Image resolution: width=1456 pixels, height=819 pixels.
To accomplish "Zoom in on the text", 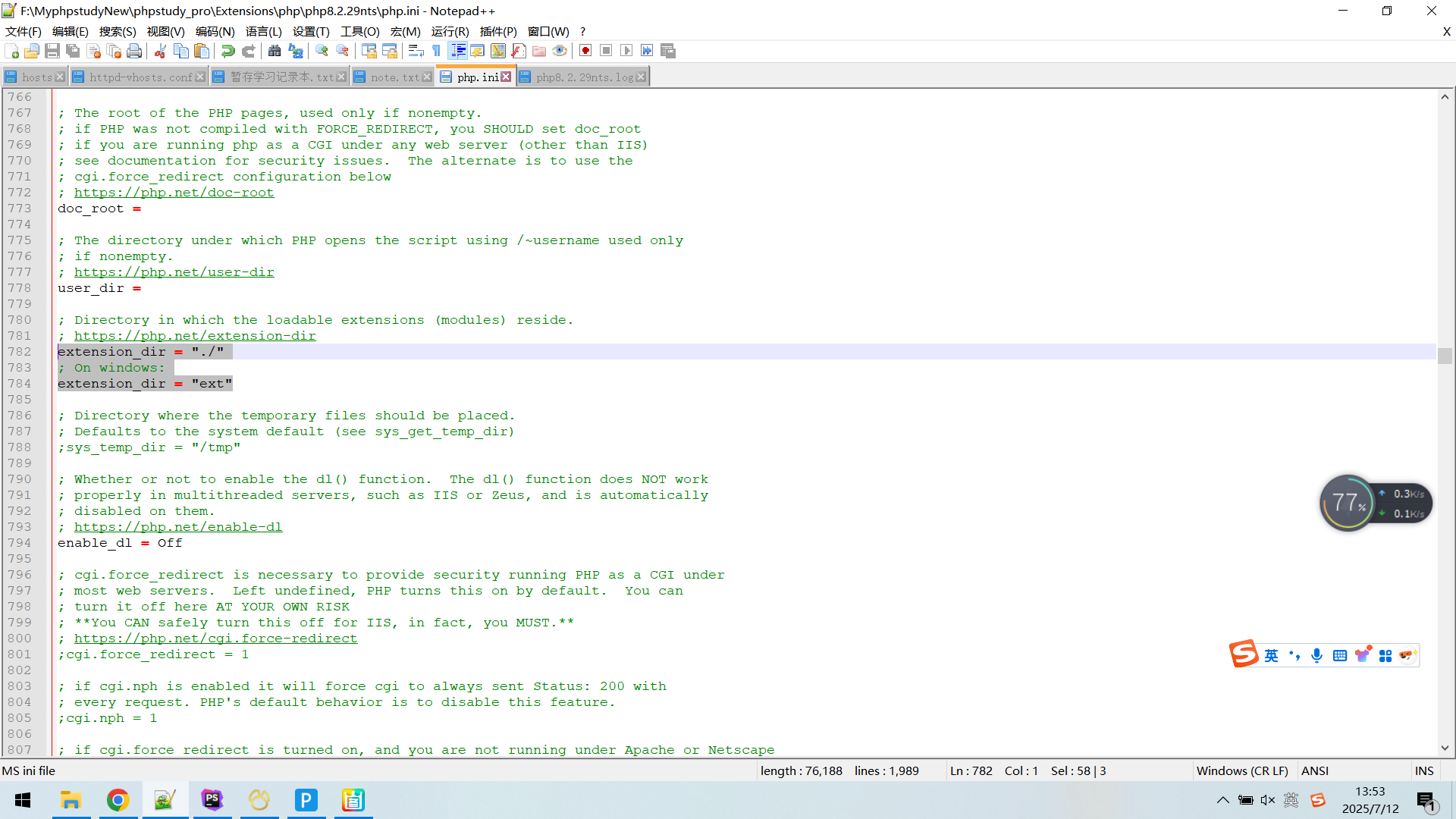I will (x=322, y=50).
